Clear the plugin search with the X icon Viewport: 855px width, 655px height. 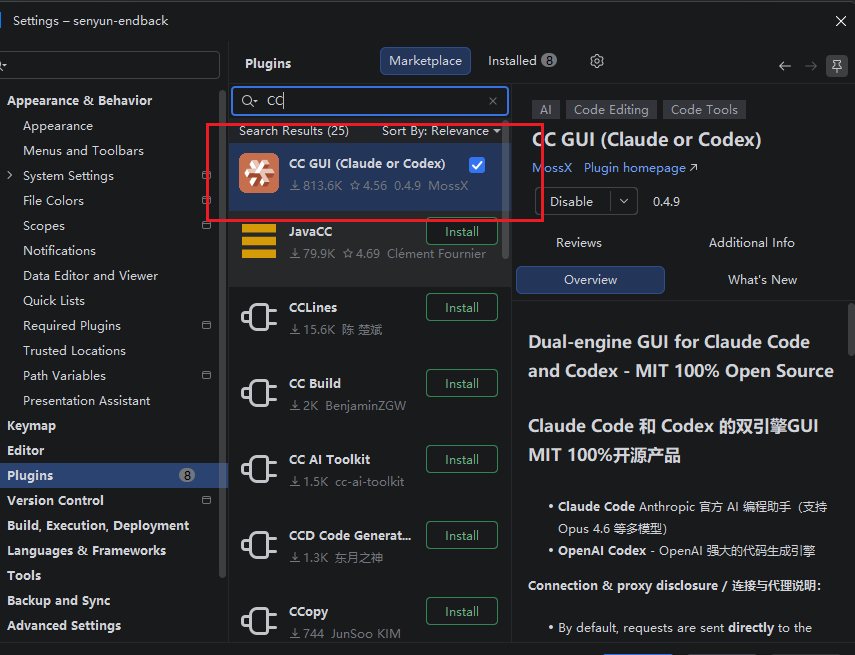[x=493, y=101]
